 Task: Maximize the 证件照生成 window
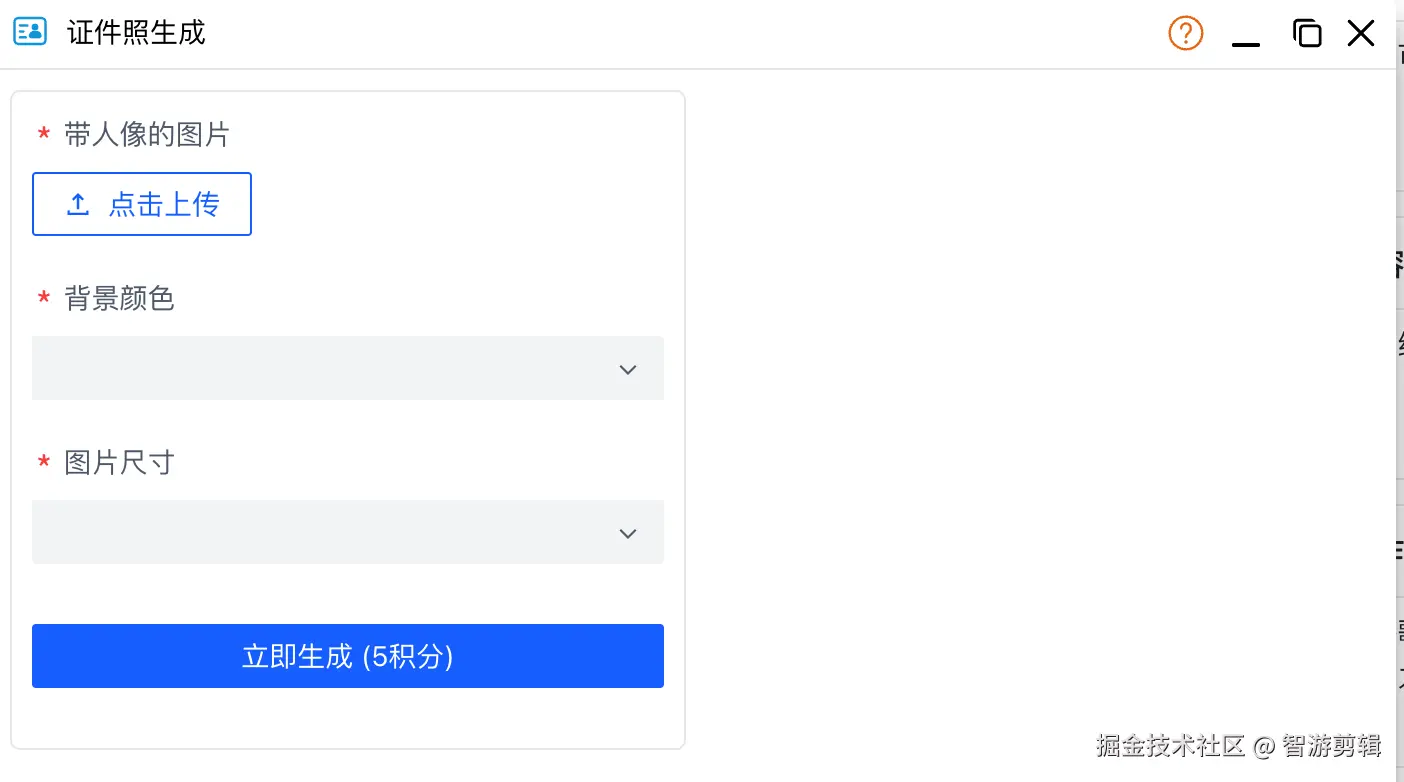click(x=1307, y=33)
